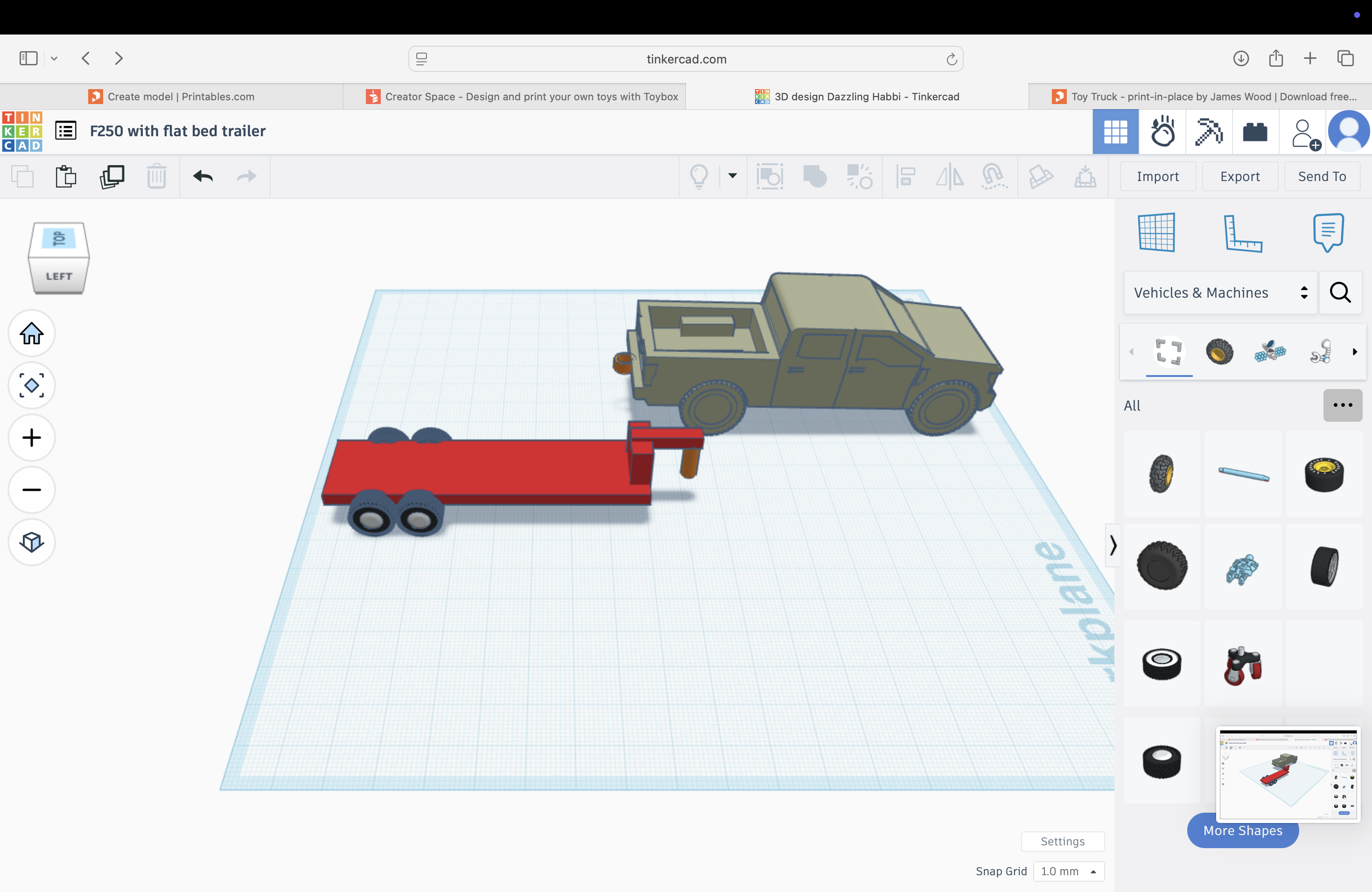Open the designs list icon
Screen dimensions: 1372x892
(x=66, y=131)
